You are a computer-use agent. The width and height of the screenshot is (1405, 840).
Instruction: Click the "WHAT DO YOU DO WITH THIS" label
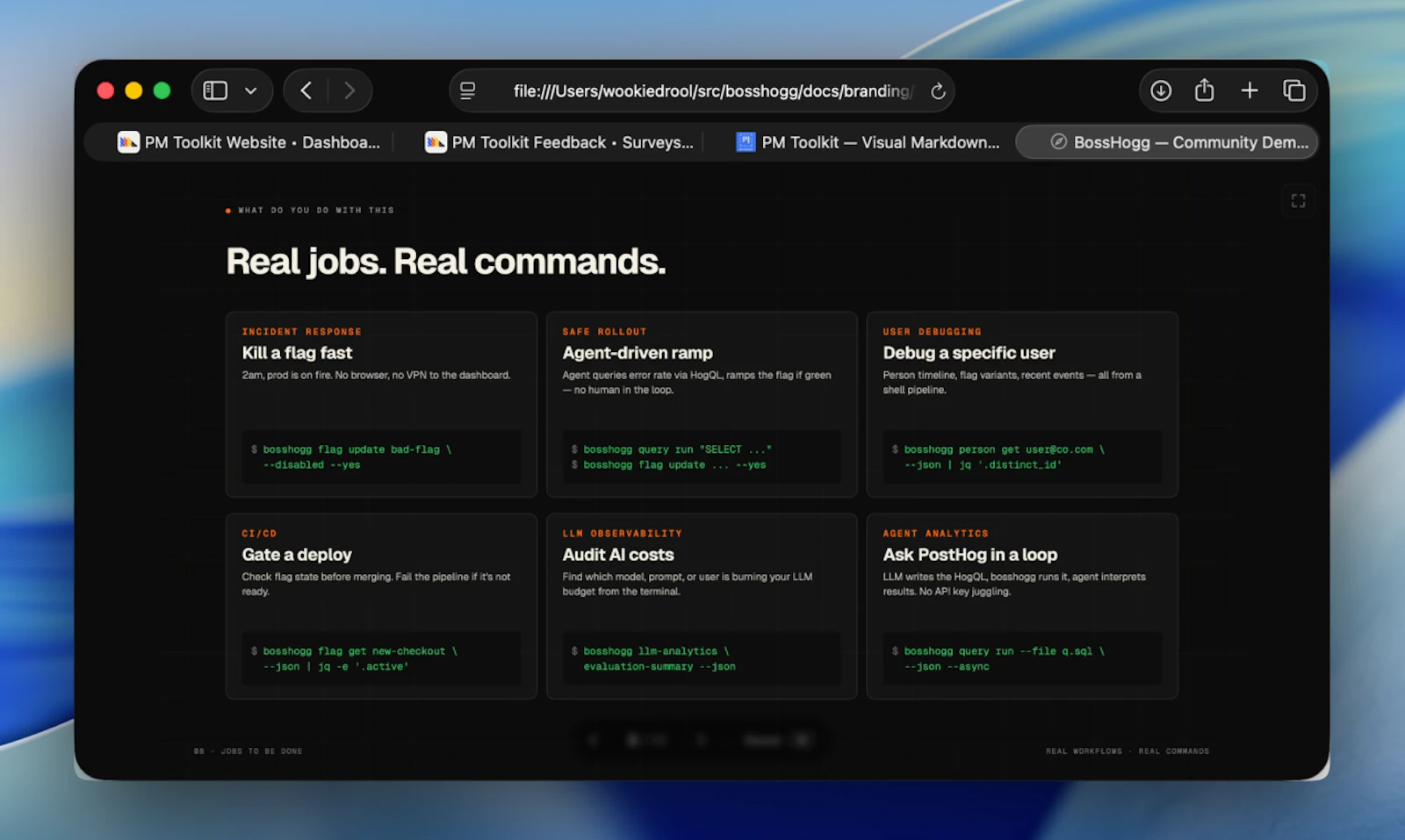(316, 211)
